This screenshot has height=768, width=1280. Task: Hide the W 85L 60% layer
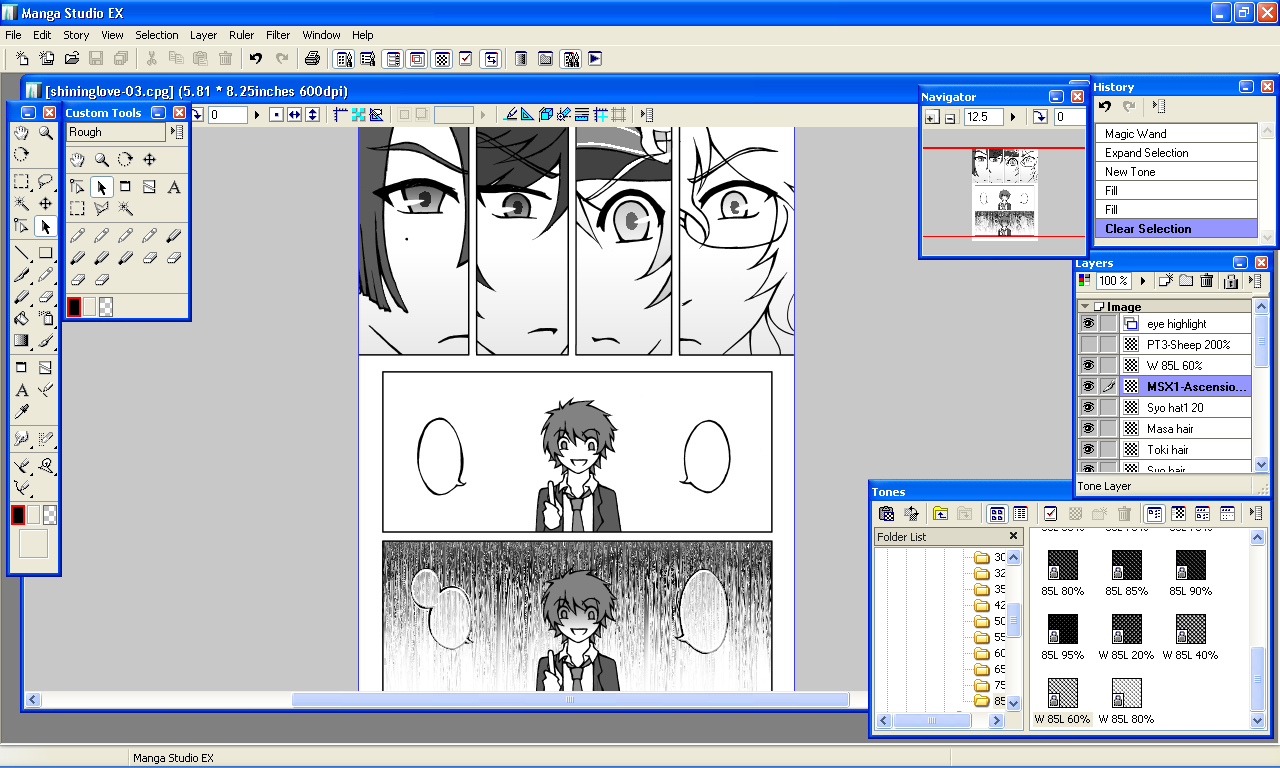[x=1088, y=366]
